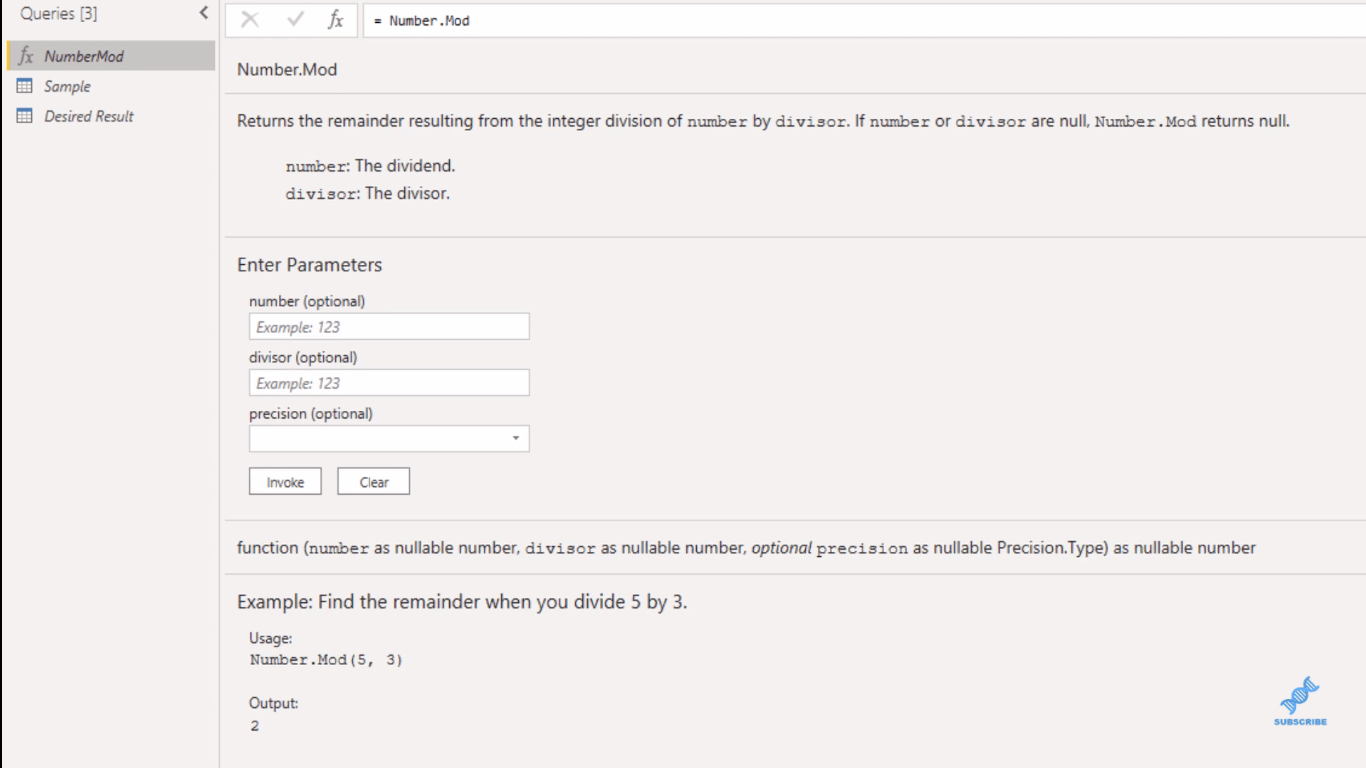Cancel the formula edit with the X icon
Viewport: 1366px width, 768px height.
point(250,20)
